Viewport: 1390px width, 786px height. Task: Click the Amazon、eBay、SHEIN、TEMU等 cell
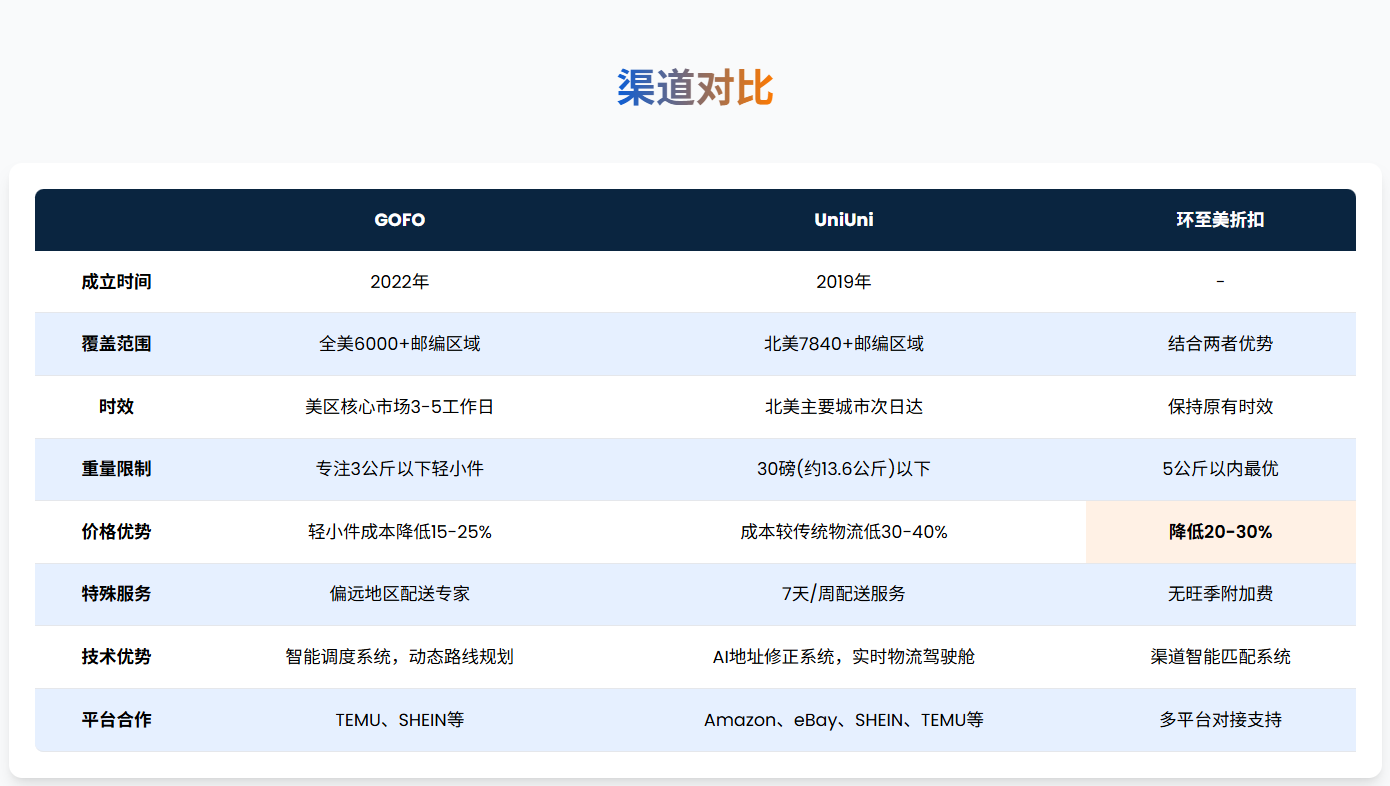tap(843, 720)
